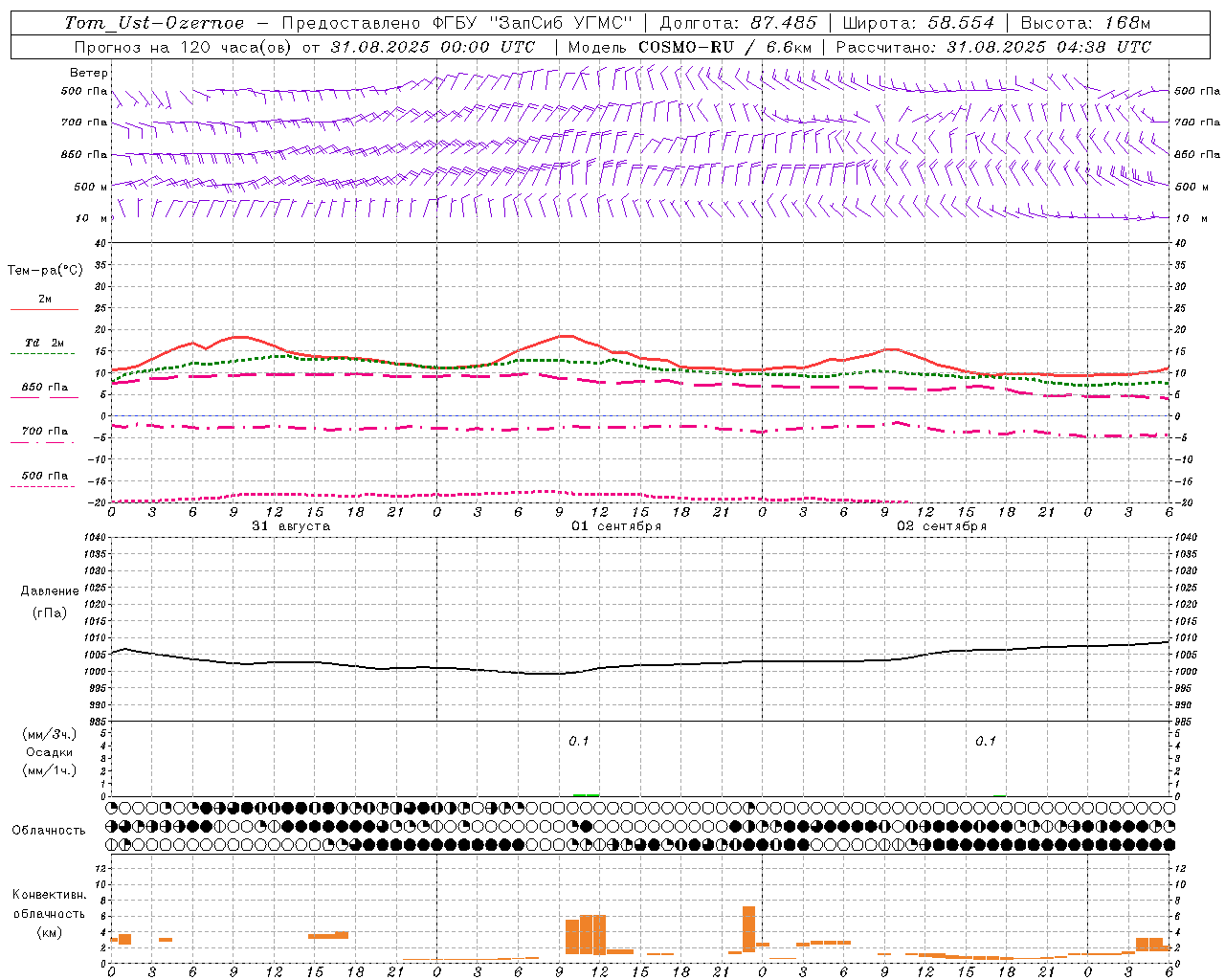Click the Тем-ра(°C) temperature panel label
1225x980 pixels.
46,270
